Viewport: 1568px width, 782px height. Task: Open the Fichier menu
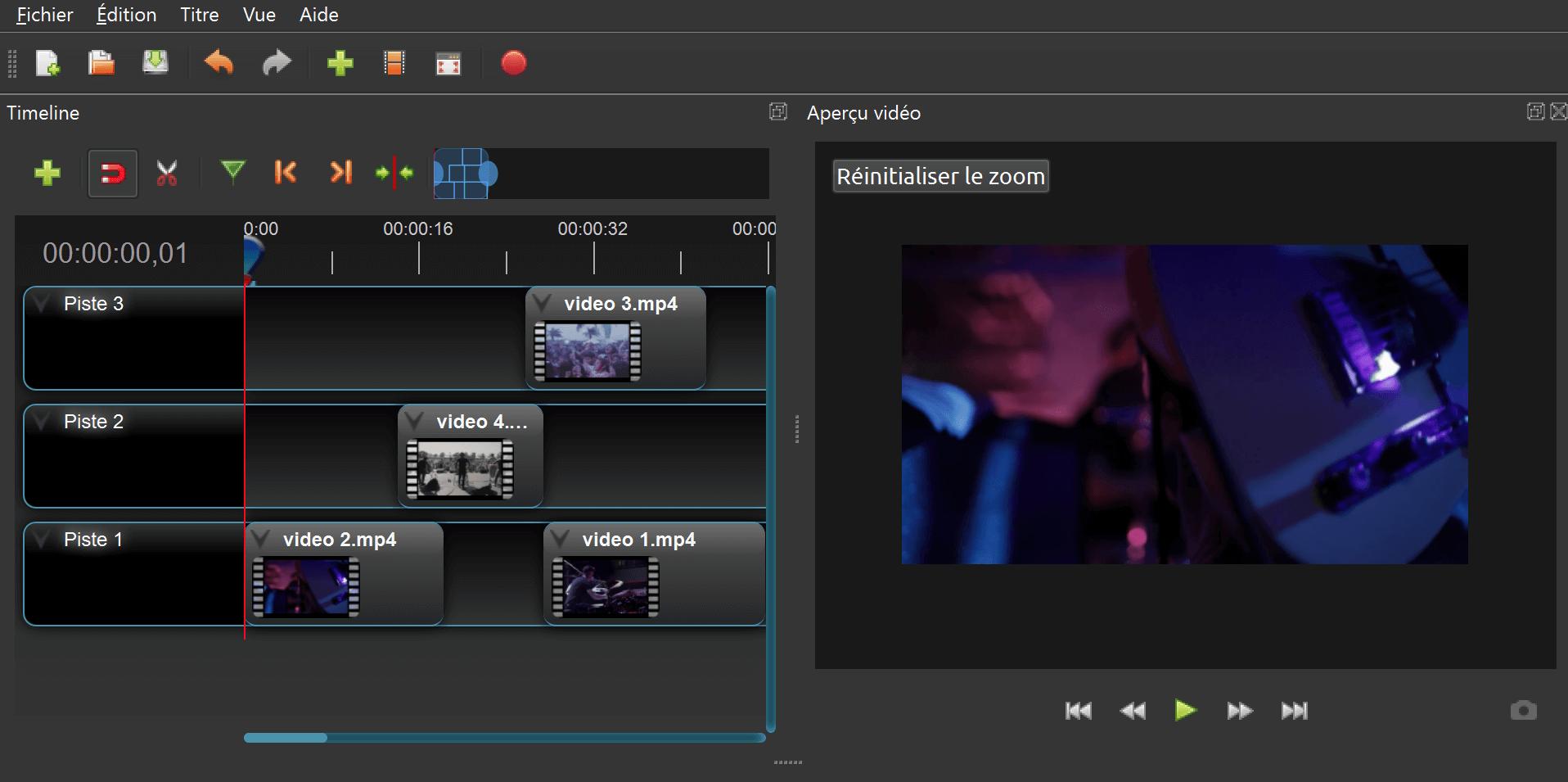[x=45, y=15]
